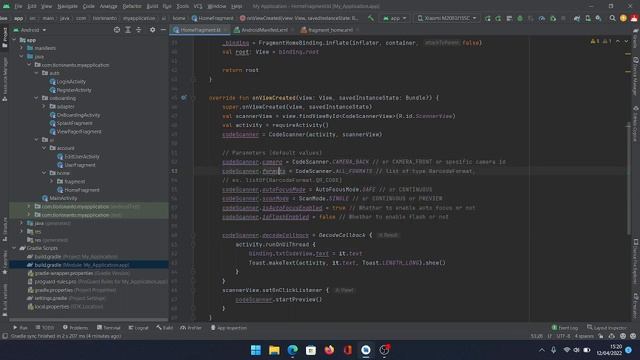The width and height of the screenshot is (640, 360).
Task: Open the Xiaomi device selector dropdown
Action: tap(447, 18)
